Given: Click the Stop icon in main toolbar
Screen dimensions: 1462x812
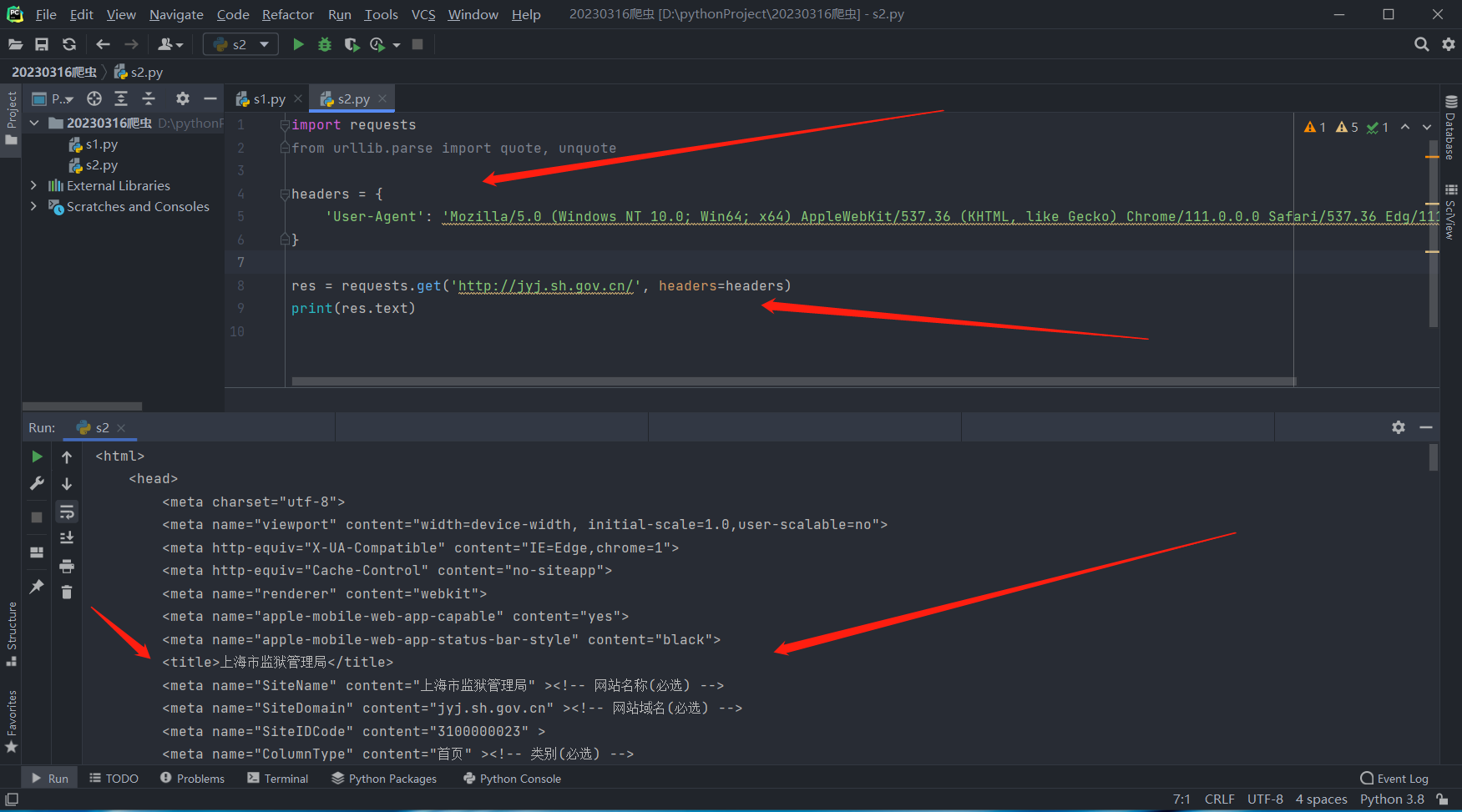Looking at the screenshot, I should pos(417,44).
